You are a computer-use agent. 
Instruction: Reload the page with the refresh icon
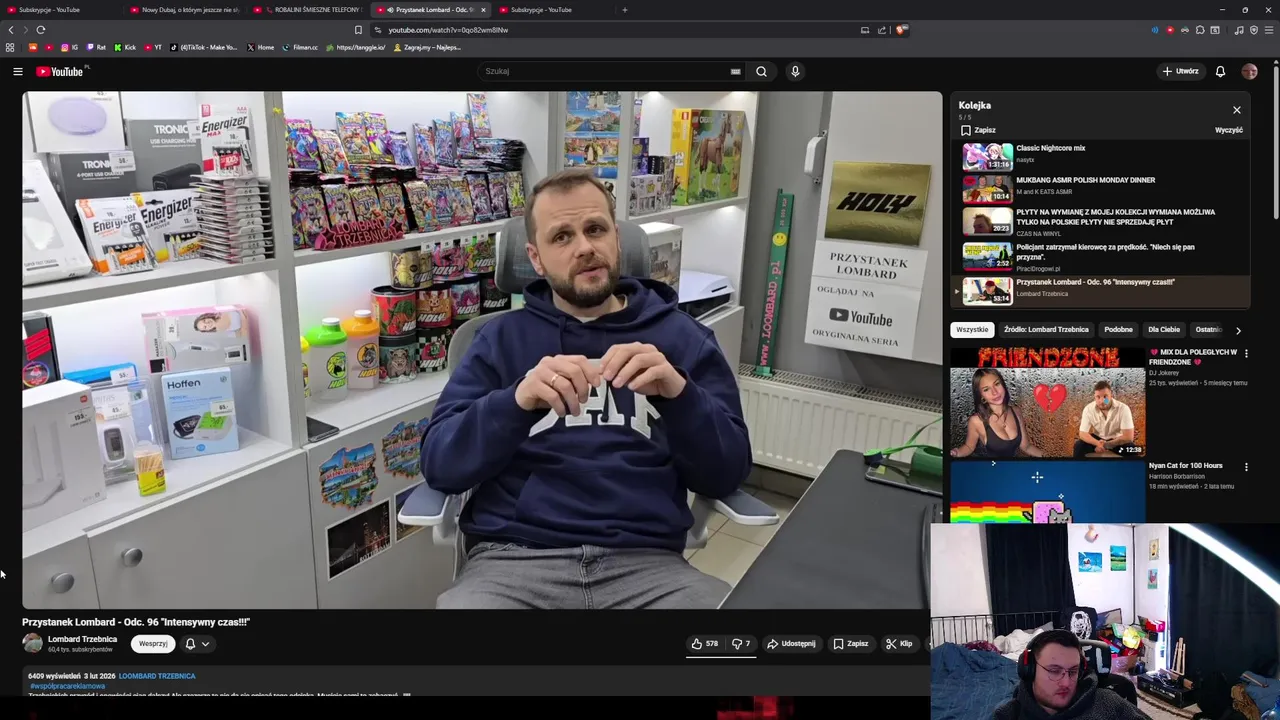[40, 30]
